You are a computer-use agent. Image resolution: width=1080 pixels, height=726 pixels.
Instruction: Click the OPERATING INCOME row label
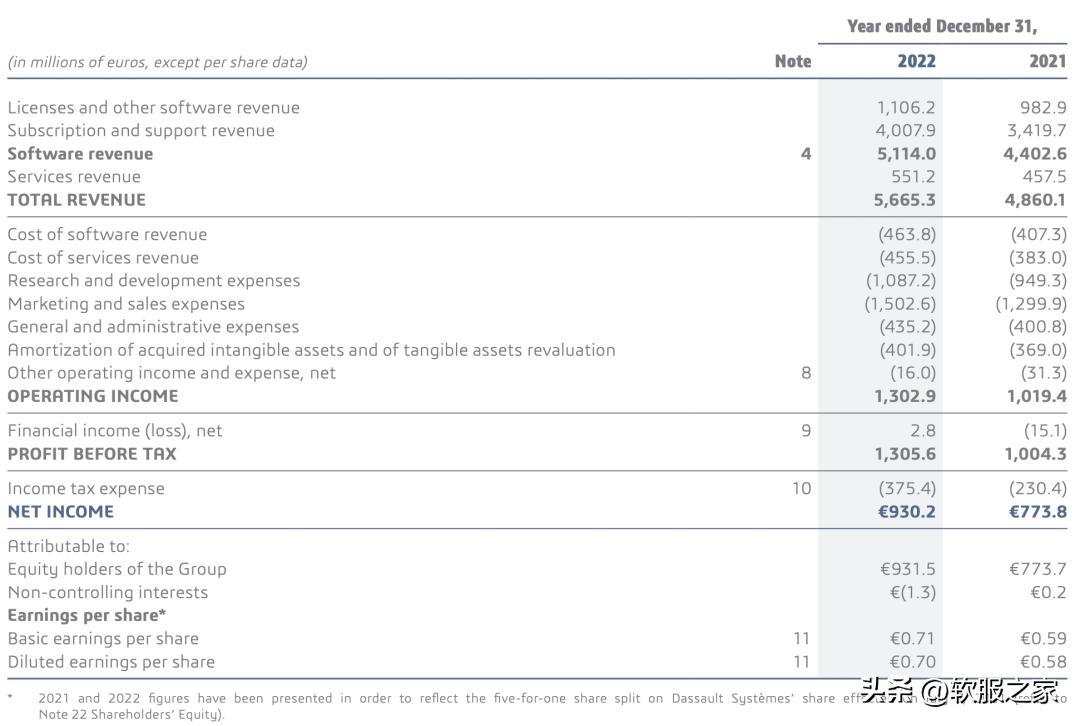(92, 395)
